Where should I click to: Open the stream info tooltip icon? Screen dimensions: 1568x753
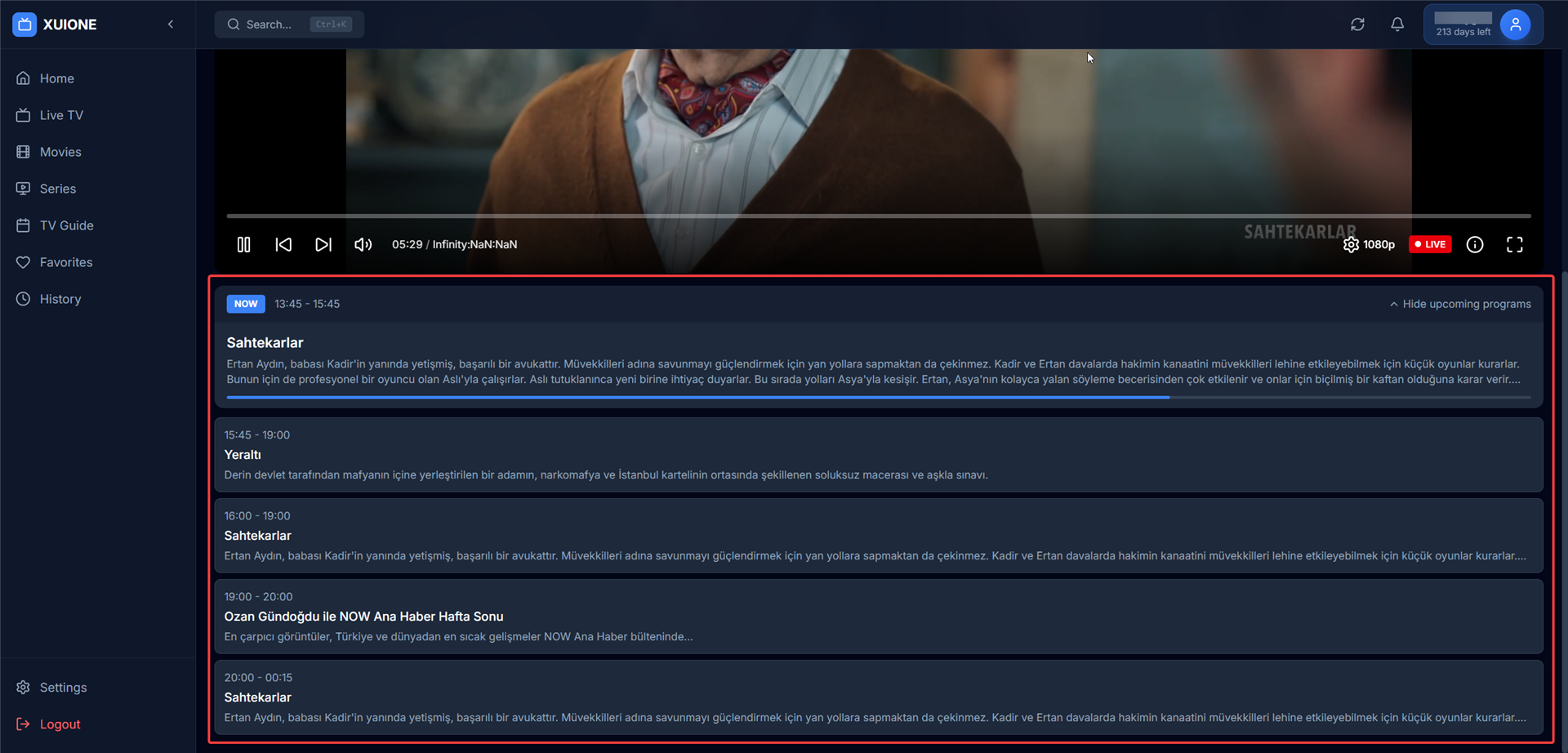1475,244
